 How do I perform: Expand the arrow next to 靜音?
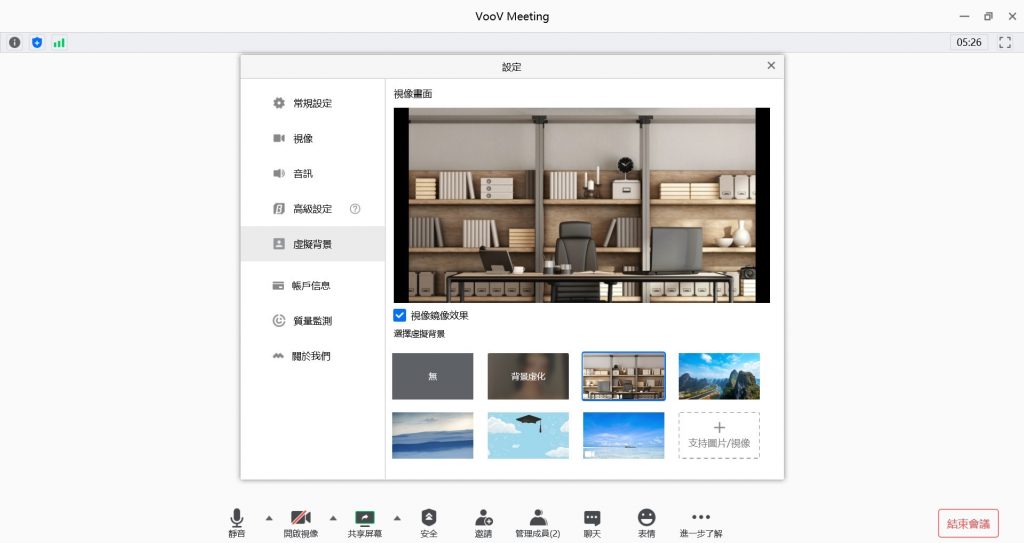coord(269,518)
